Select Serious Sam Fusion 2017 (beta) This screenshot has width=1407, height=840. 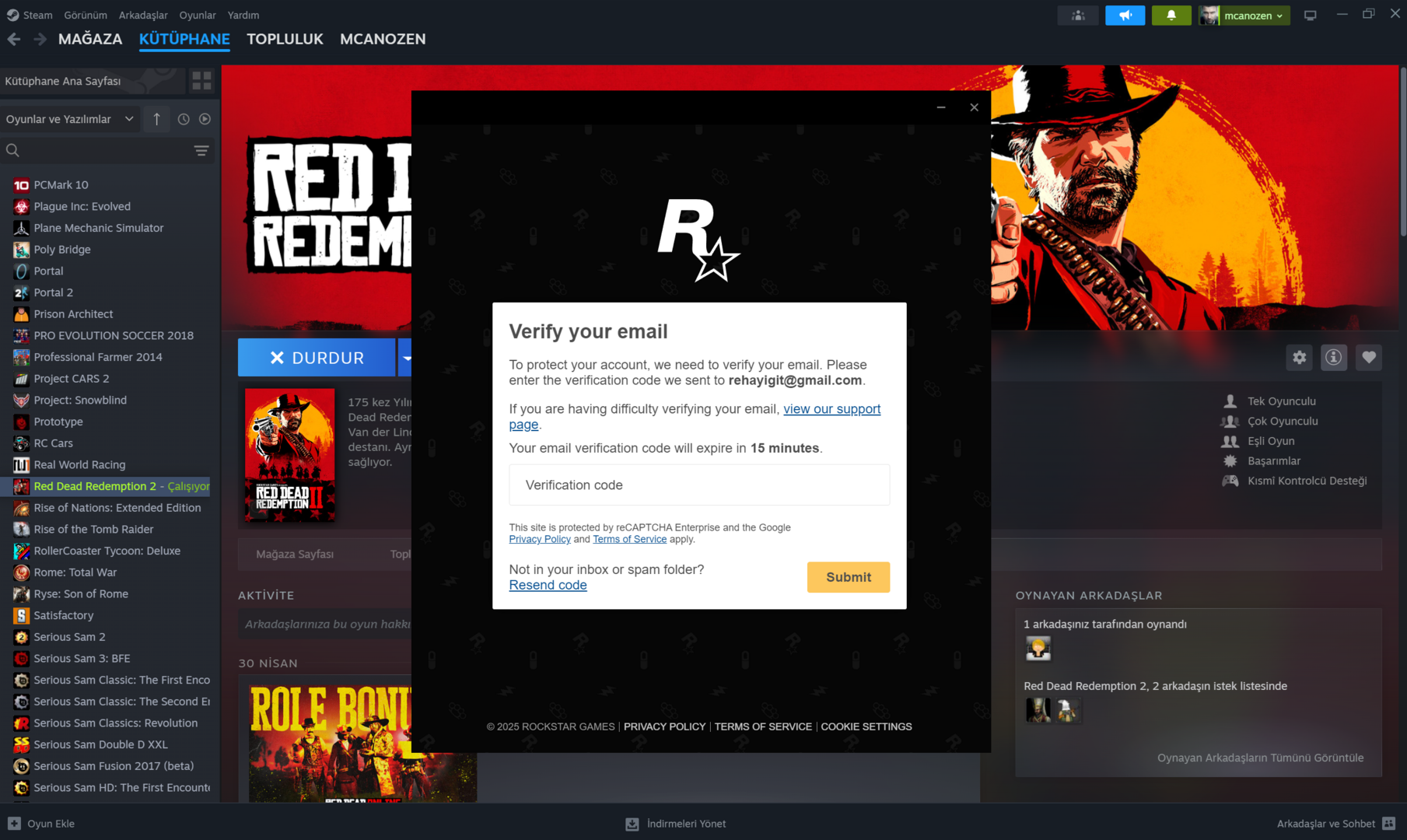point(114,766)
